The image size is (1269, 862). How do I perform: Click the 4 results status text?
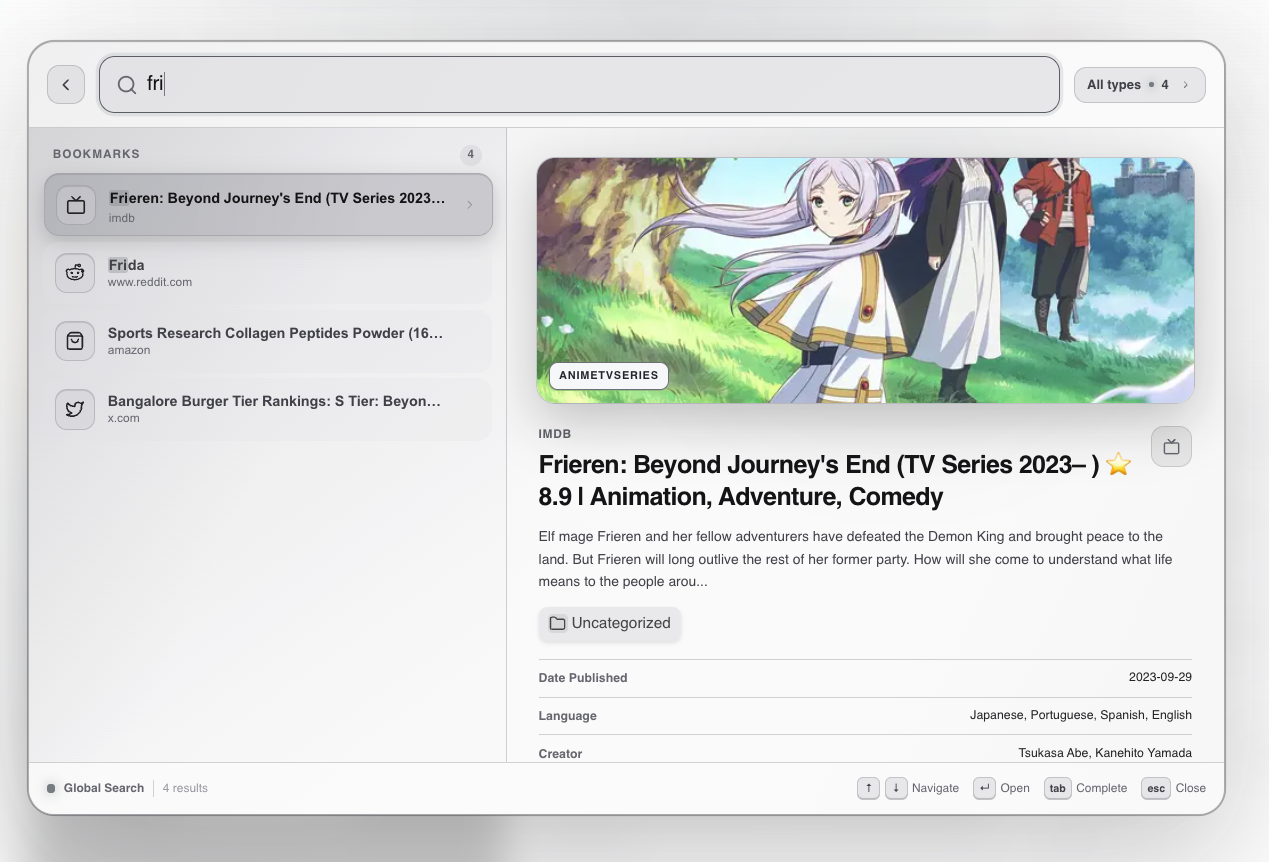tap(185, 788)
